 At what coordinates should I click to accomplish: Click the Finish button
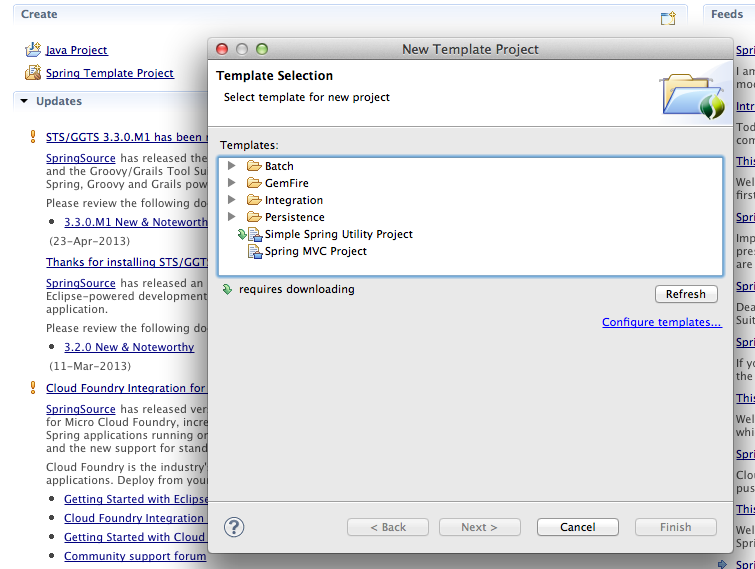coord(676,527)
